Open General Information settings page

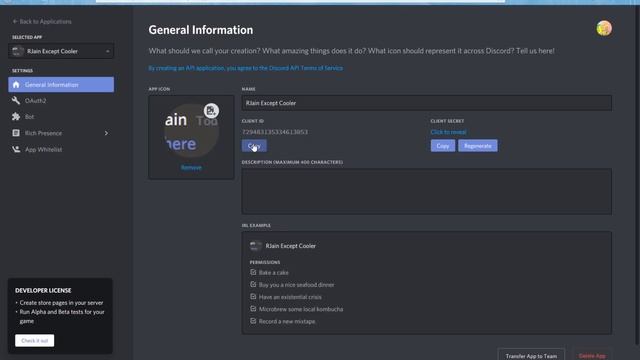61,84
